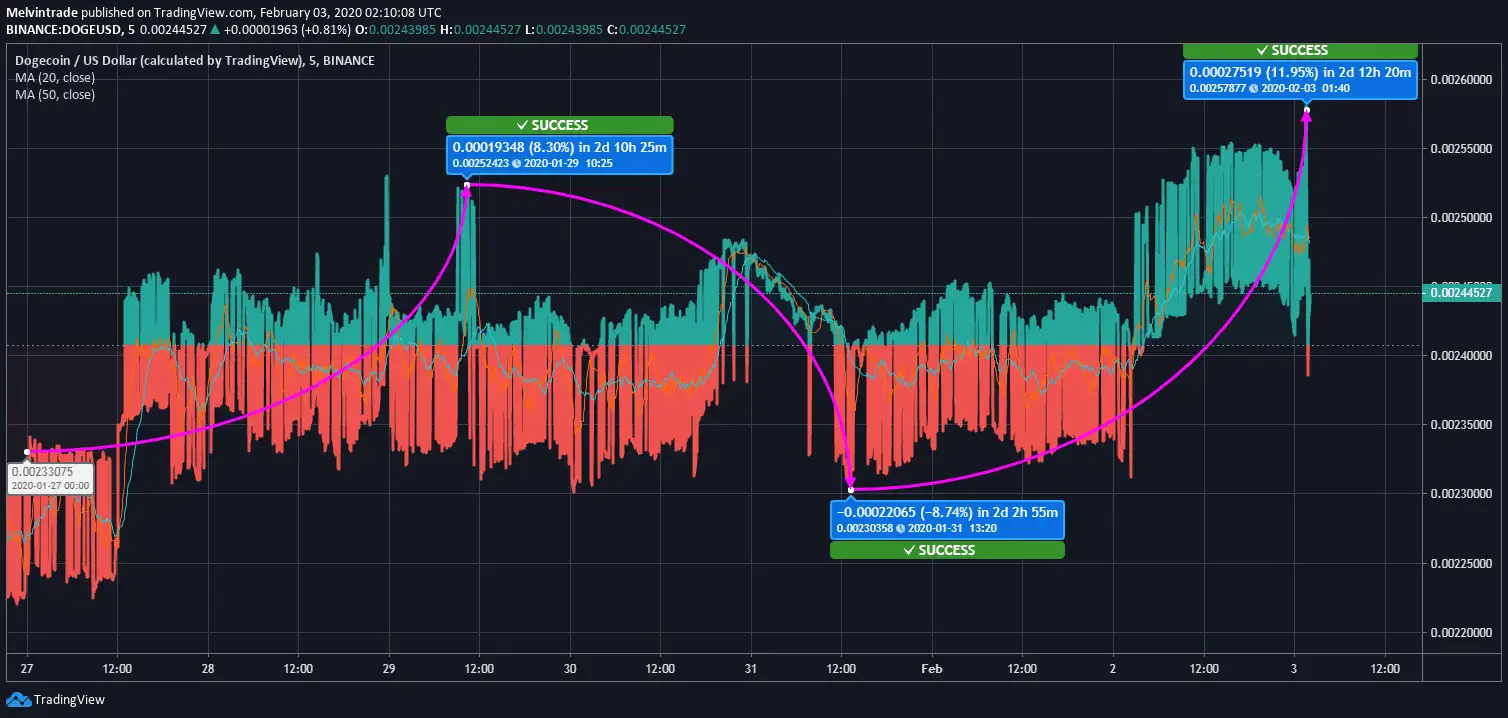Click the magenta arrowhead at the 0.00257877 peak
The height and width of the screenshot is (718, 1508).
(1306, 113)
